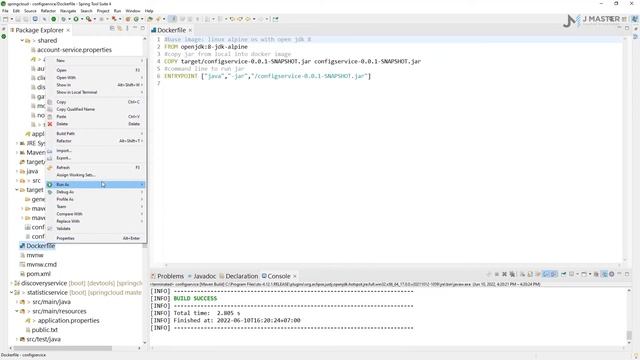Toggle Link with Editor in Package Explorer

coord(120,29)
